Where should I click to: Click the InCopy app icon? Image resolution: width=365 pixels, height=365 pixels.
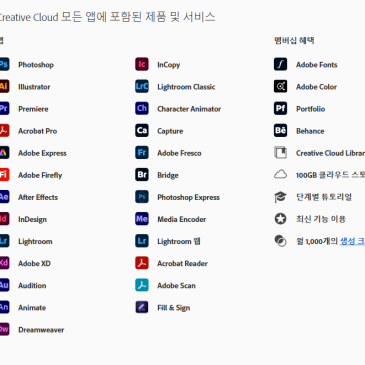click(142, 64)
